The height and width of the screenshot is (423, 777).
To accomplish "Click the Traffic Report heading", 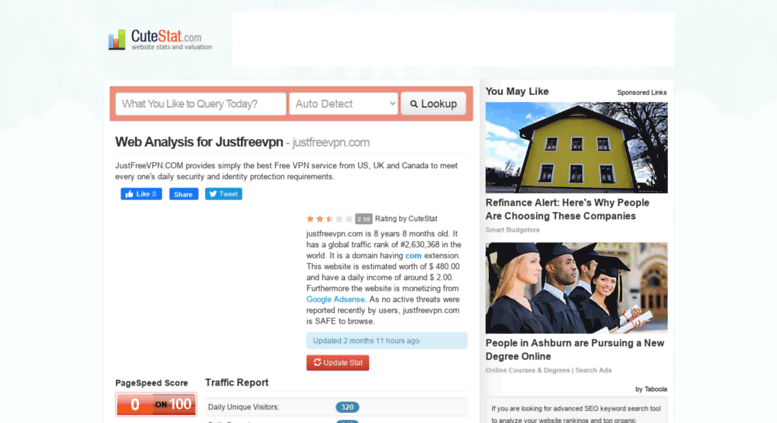I will tap(237, 383).
